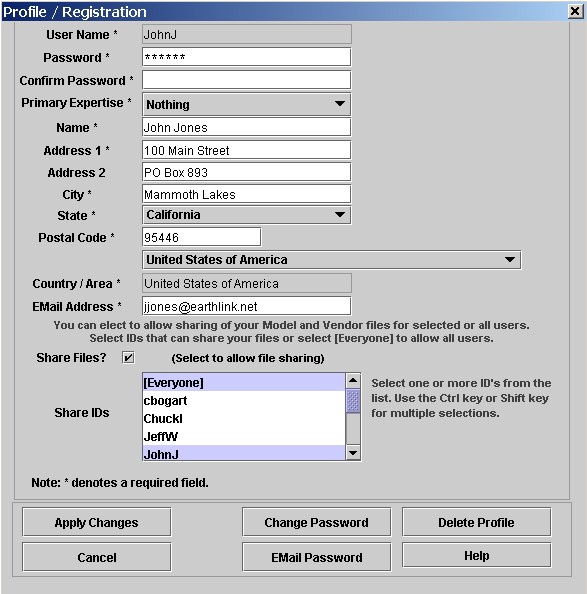Open Help for the registration form
587x594 pixels.
click(x=476, y=555)
